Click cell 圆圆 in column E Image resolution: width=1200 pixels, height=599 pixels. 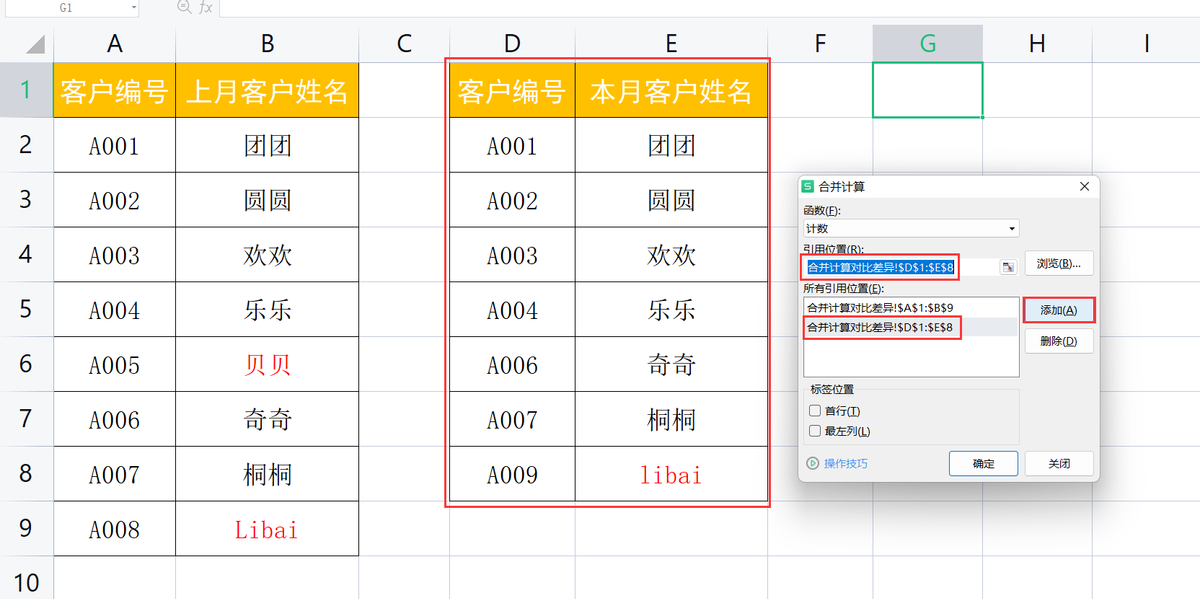[x=671, y=200]
